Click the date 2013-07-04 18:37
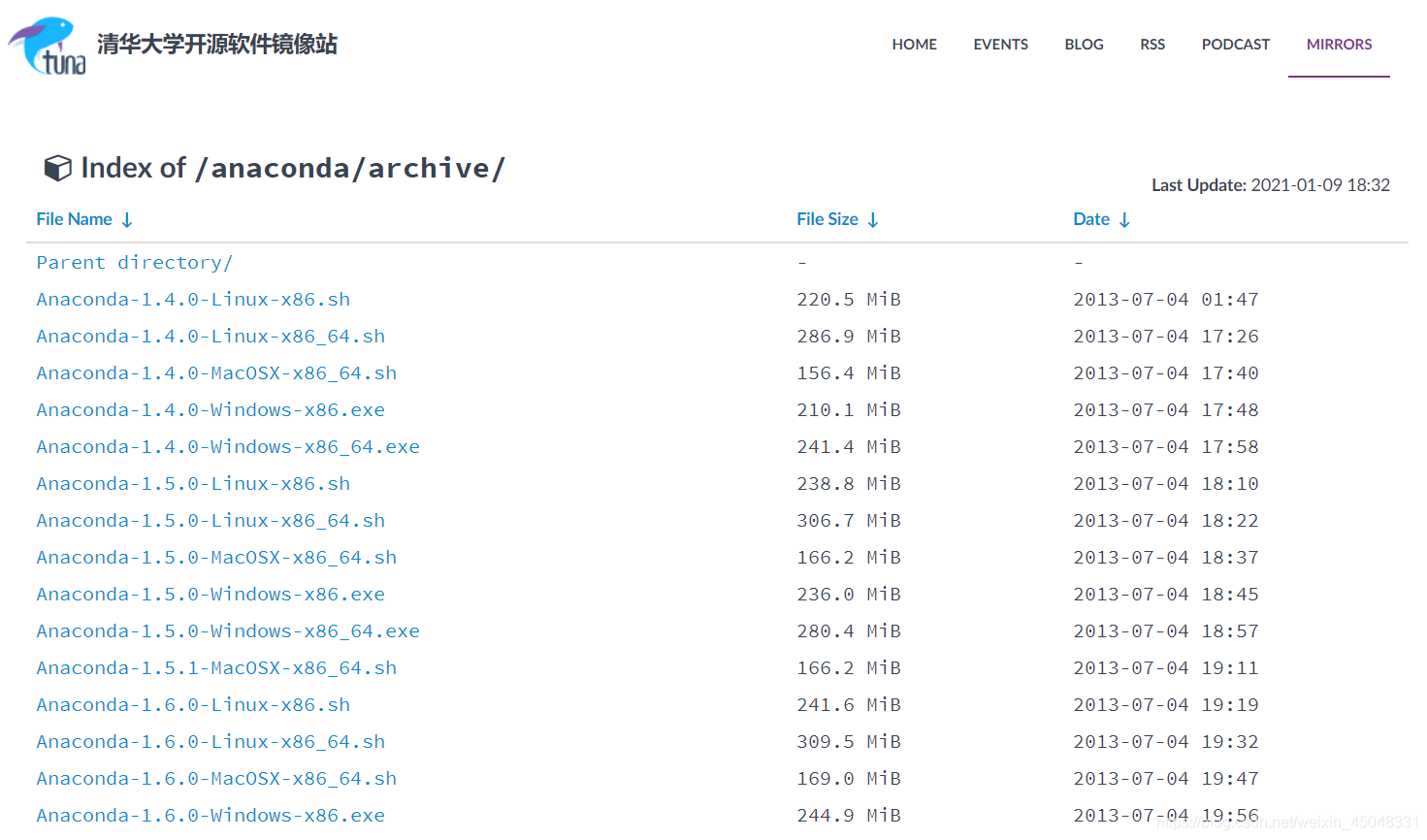Screen dimensions: 1427x840 click(1166, 558)
